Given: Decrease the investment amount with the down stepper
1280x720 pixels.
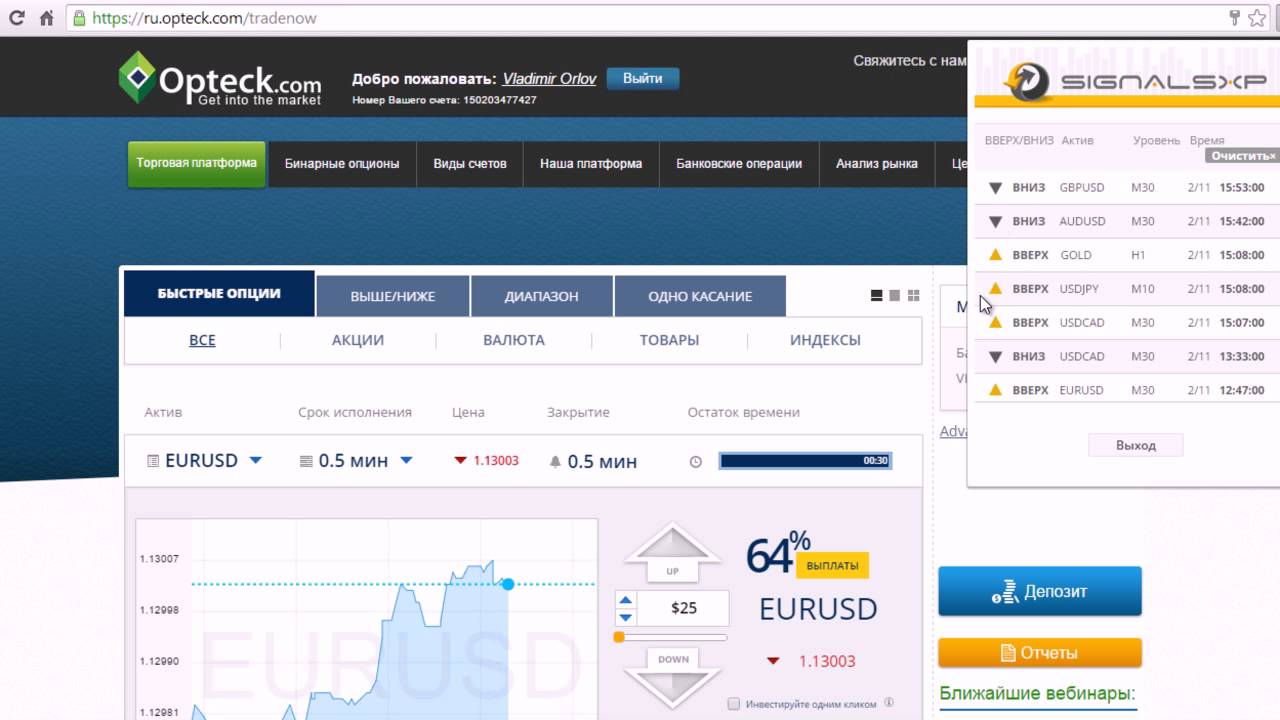Looking at the screenshot, I should (x=626, y=616).
